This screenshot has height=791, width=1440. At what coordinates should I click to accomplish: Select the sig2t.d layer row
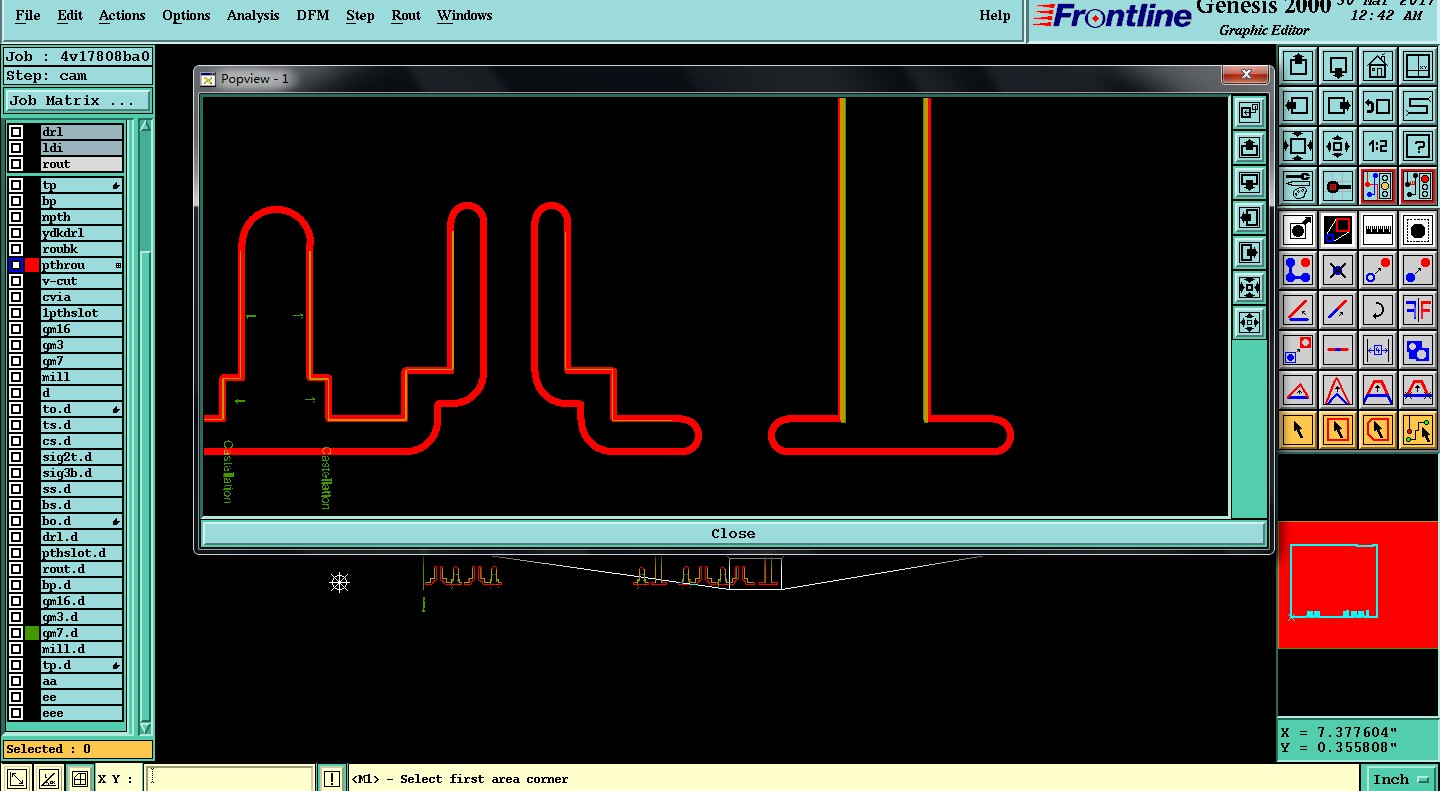[82, 457]
